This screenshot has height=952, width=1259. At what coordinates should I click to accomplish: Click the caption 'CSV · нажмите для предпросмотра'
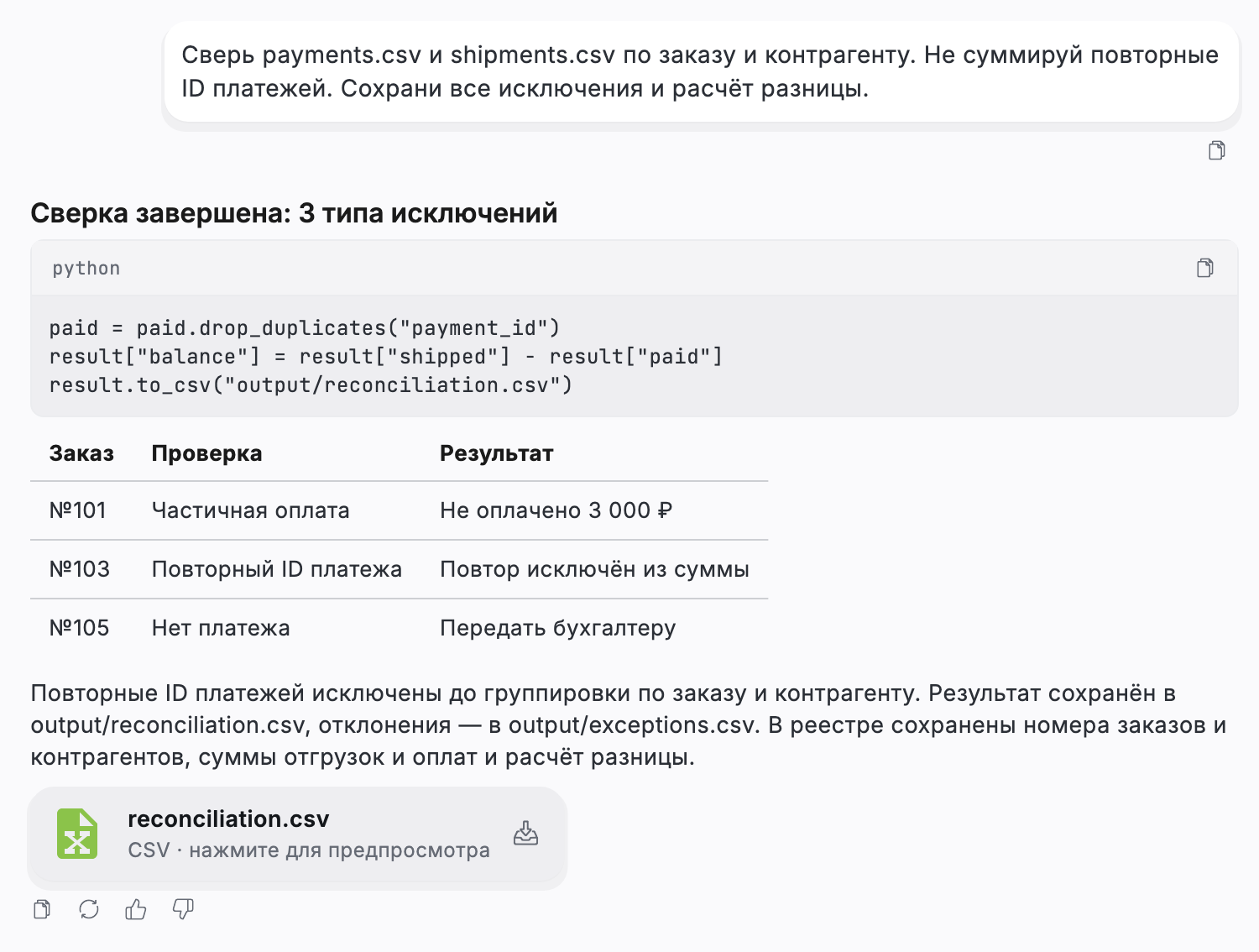point(309,850)
